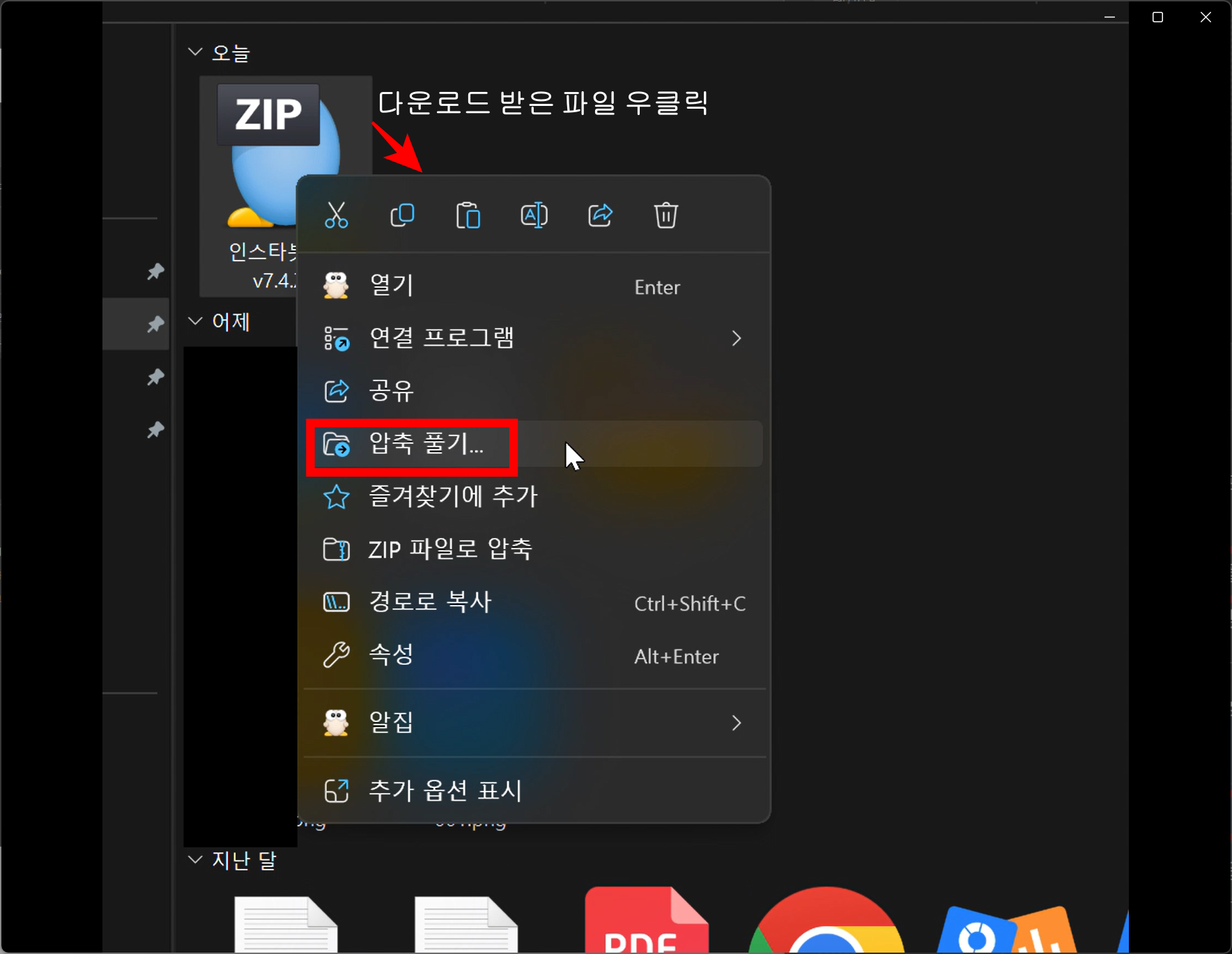1232x954 pixels.
Task: Collapse the 어제 group
Action: click(x=195, y=321)
